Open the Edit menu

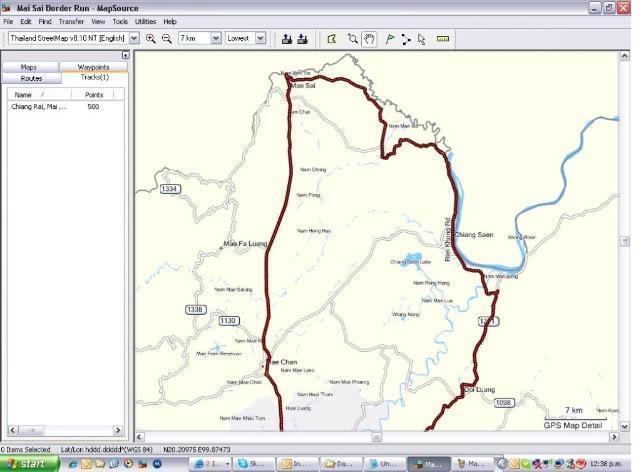coord(26,22)
